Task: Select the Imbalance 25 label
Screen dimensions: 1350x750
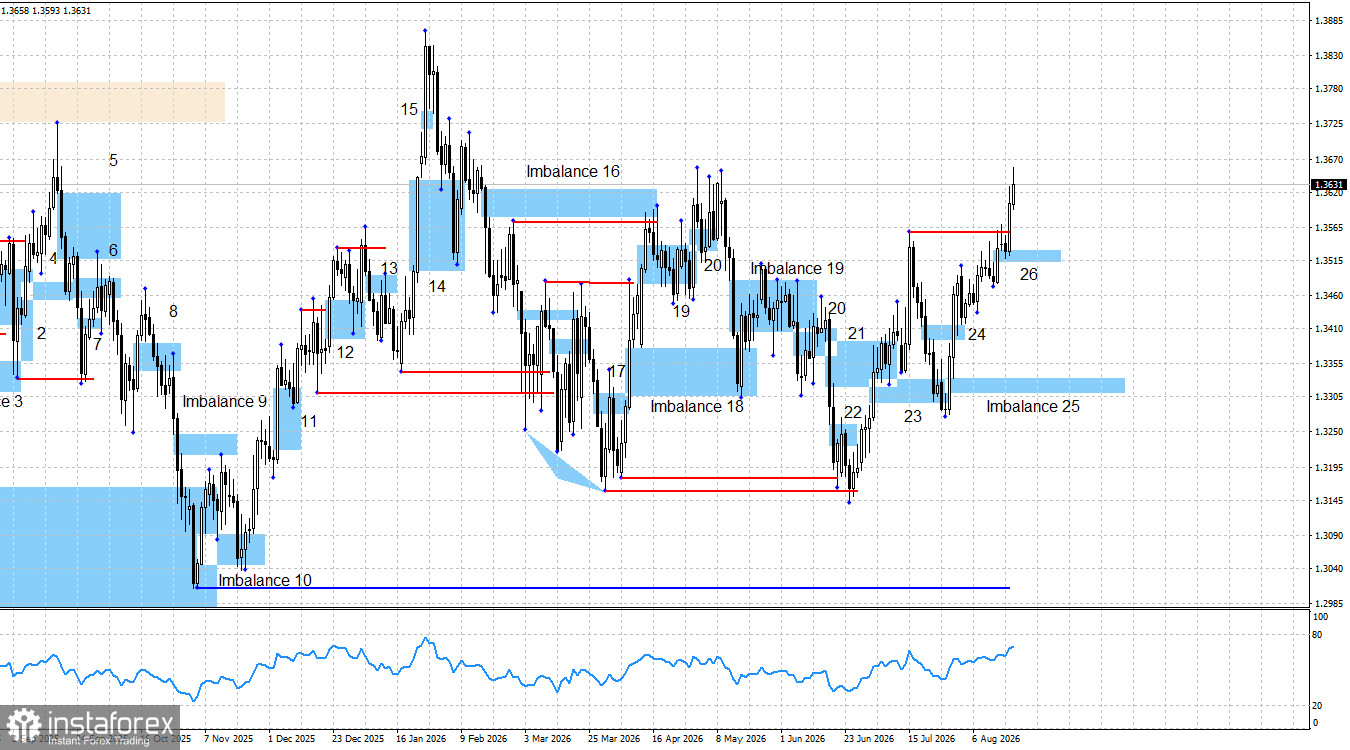Action: 1033,406
